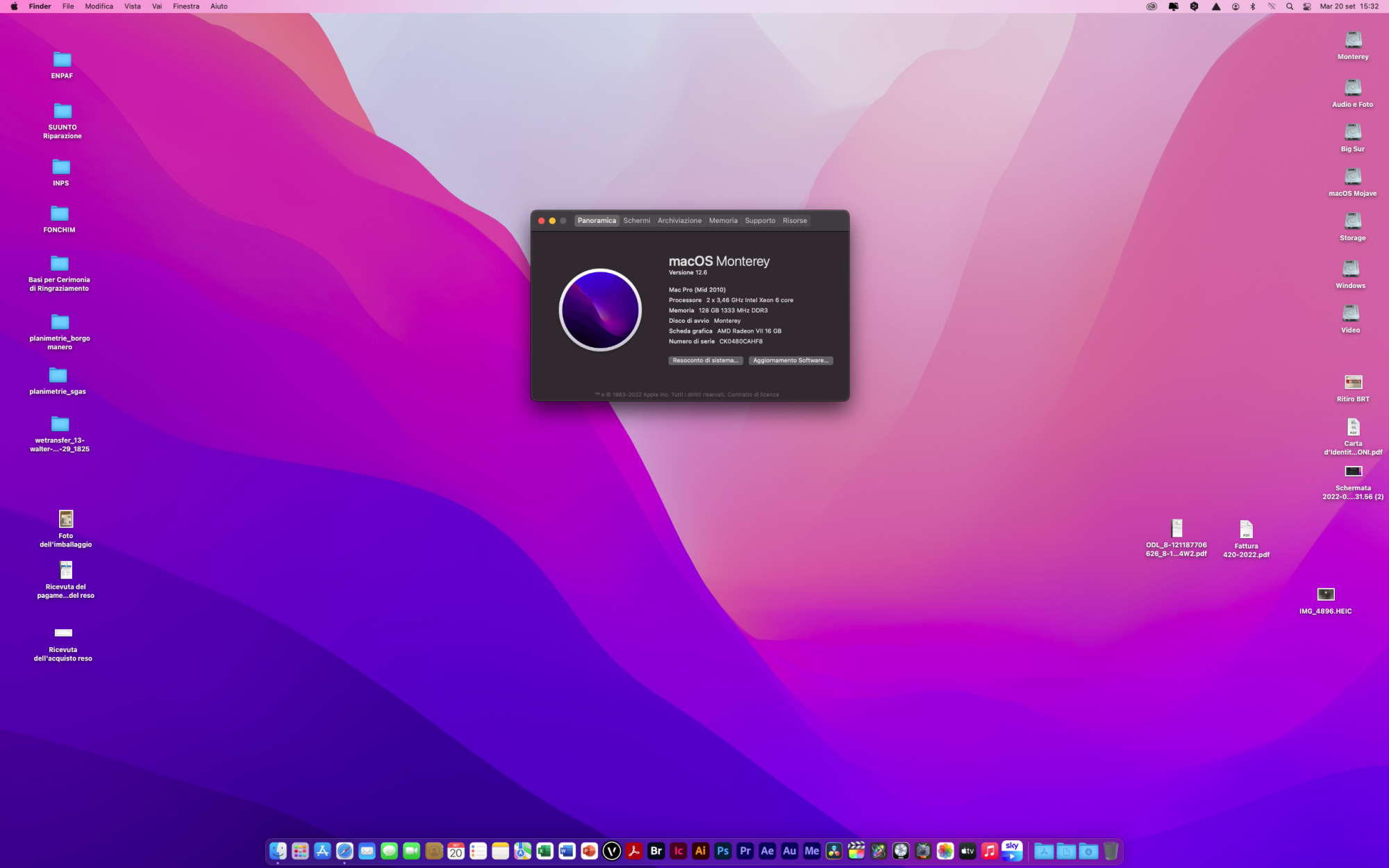Viewport: 1389px width, 868px height.
Task: Open Safari from the dock
Action: [345, 851]
